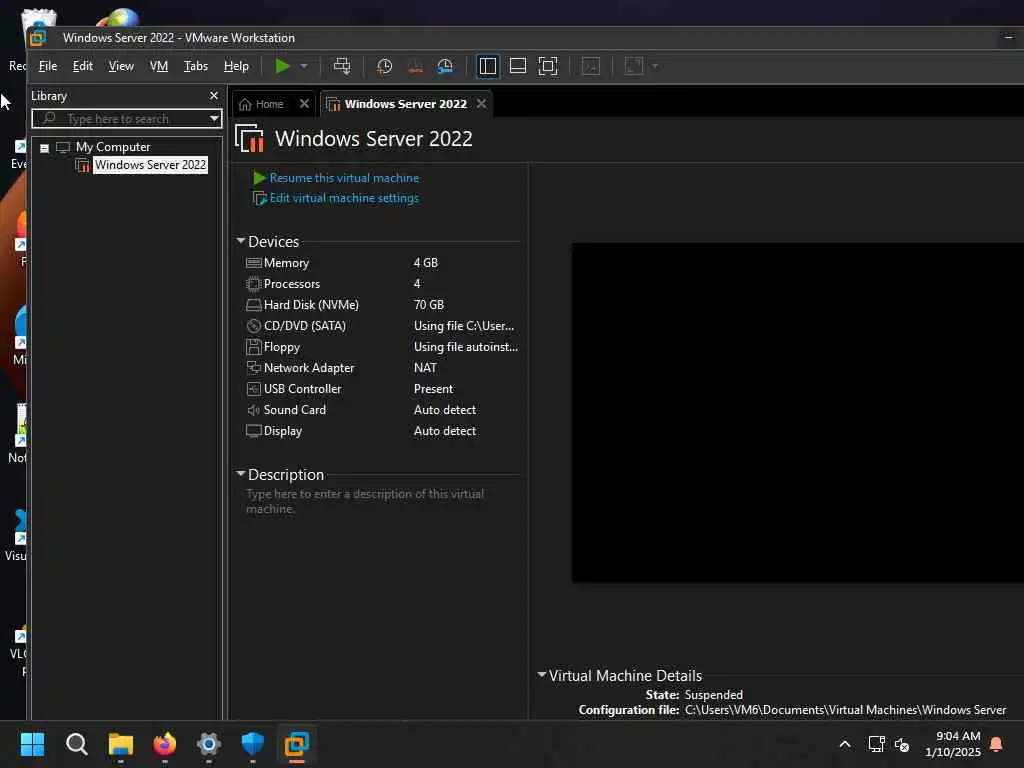Open the Windows Start menu

pos(32,744)
